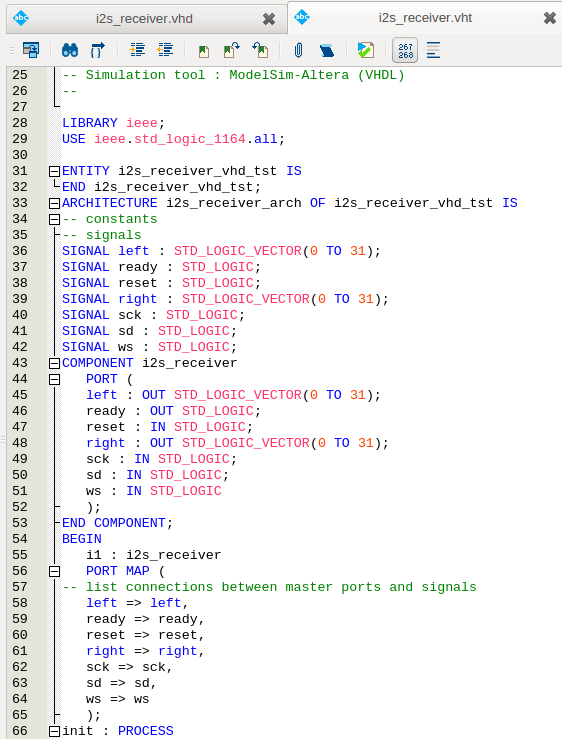Collapse the init : PROCESS fold on line 66
Viewport: 562px width, 739px height.
click(x=55, y=731)
